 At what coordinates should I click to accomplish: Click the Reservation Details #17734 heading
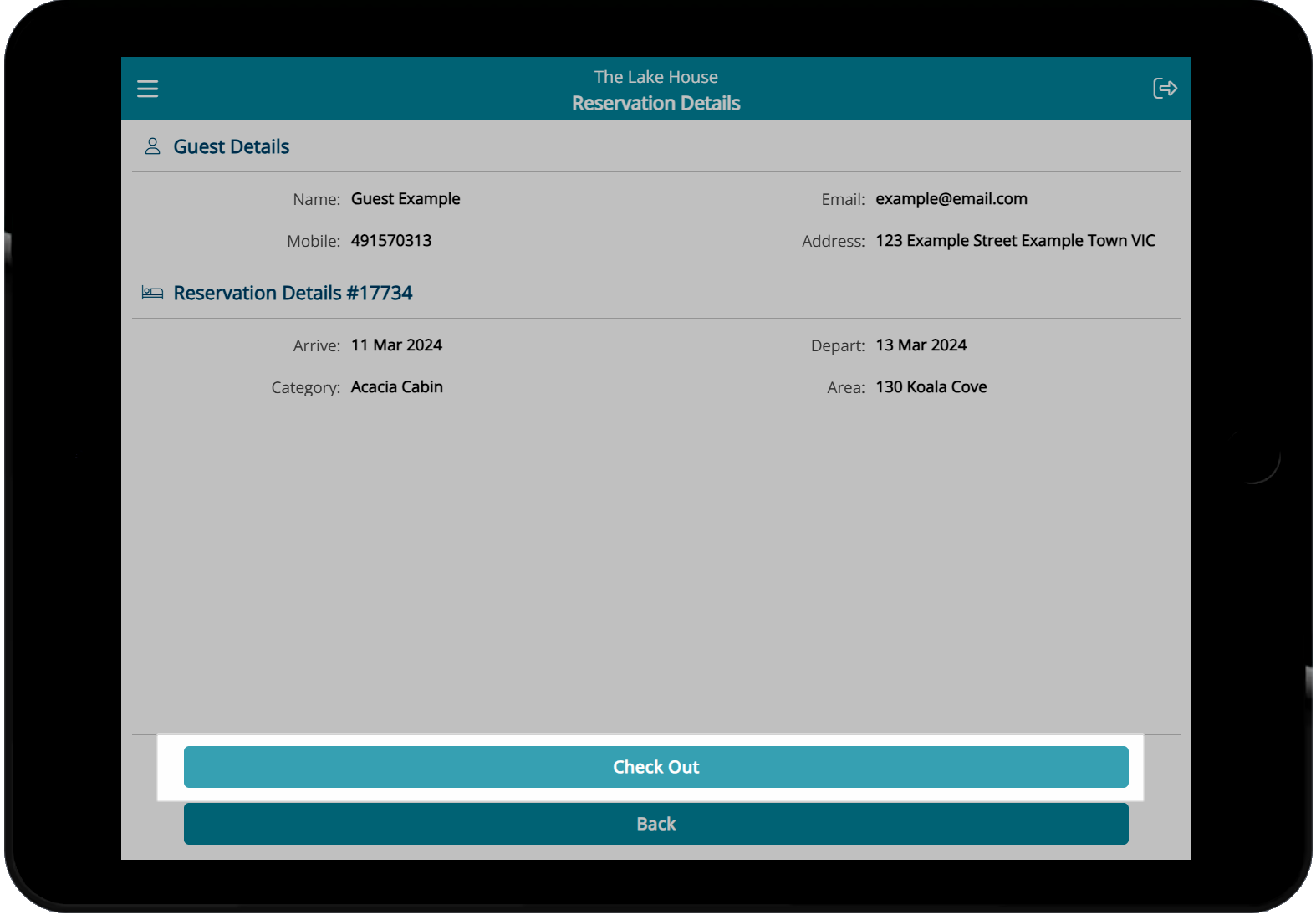coord(293,293)
